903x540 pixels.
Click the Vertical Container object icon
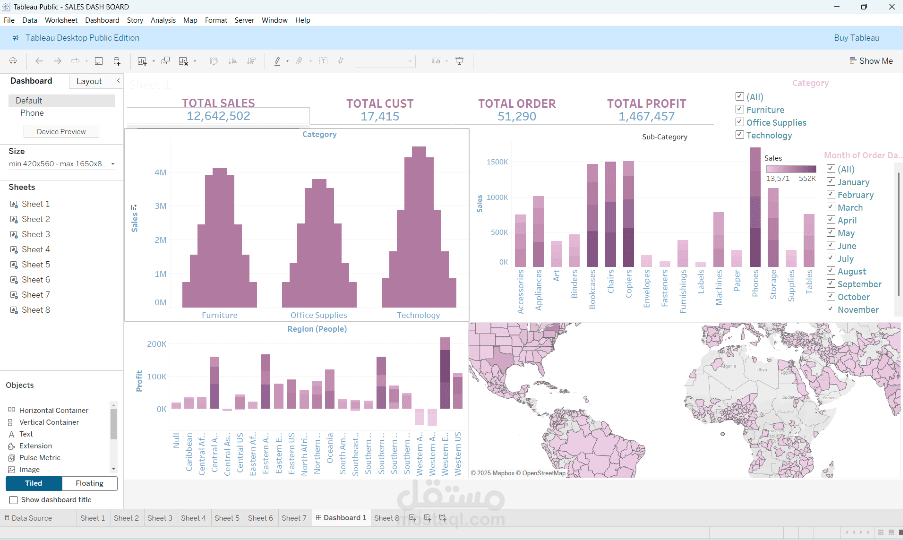tap(11, 422)
